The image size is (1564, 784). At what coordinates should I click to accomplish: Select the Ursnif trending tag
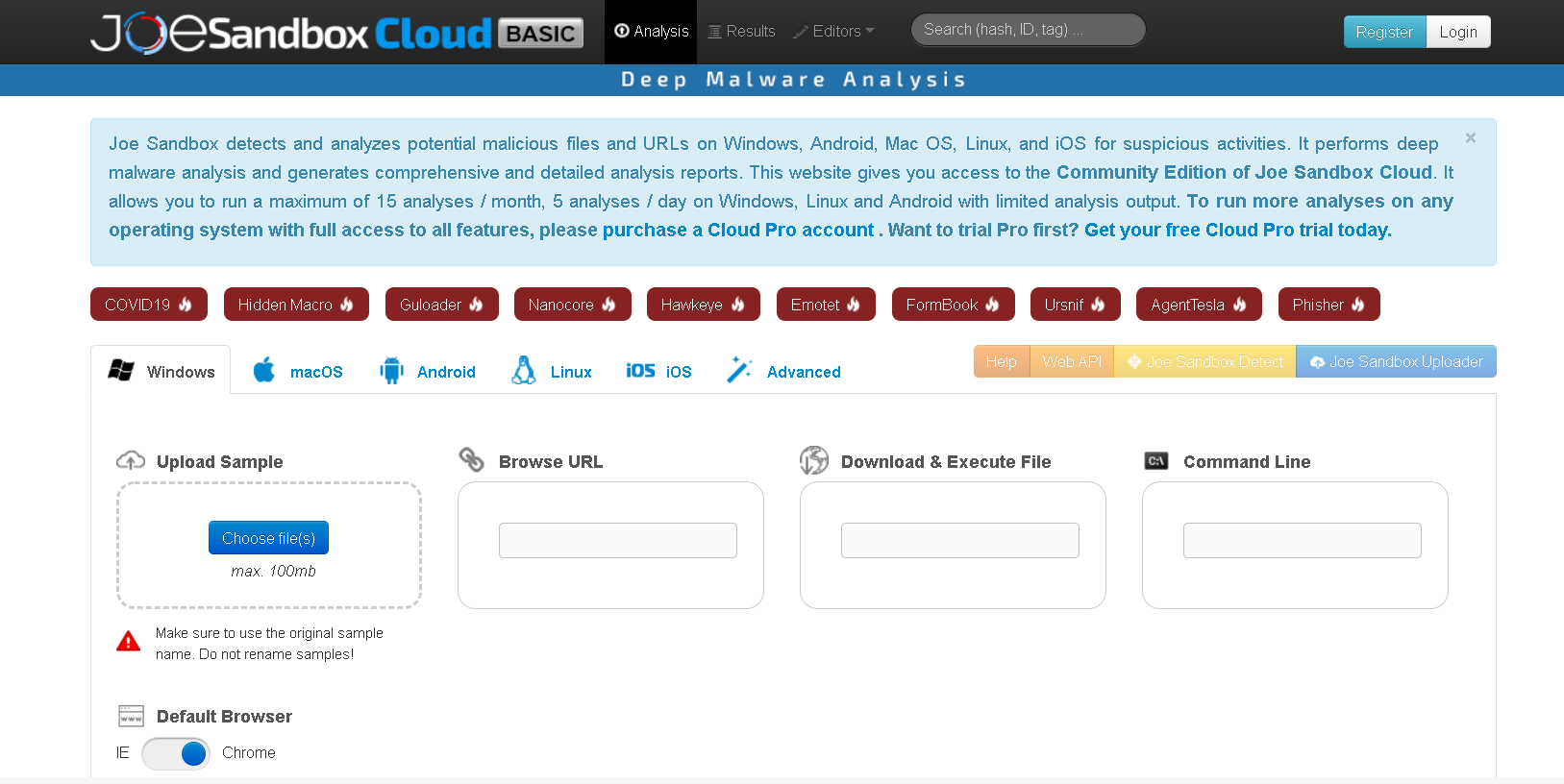[x=1075, y=305]
